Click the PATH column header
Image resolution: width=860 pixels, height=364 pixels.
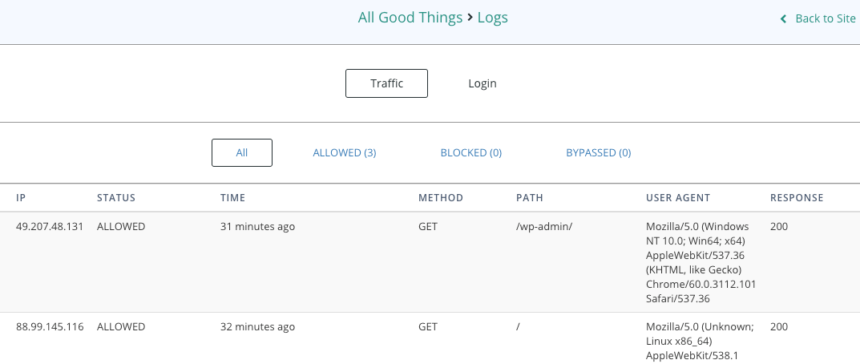click(x=530, y=198)
